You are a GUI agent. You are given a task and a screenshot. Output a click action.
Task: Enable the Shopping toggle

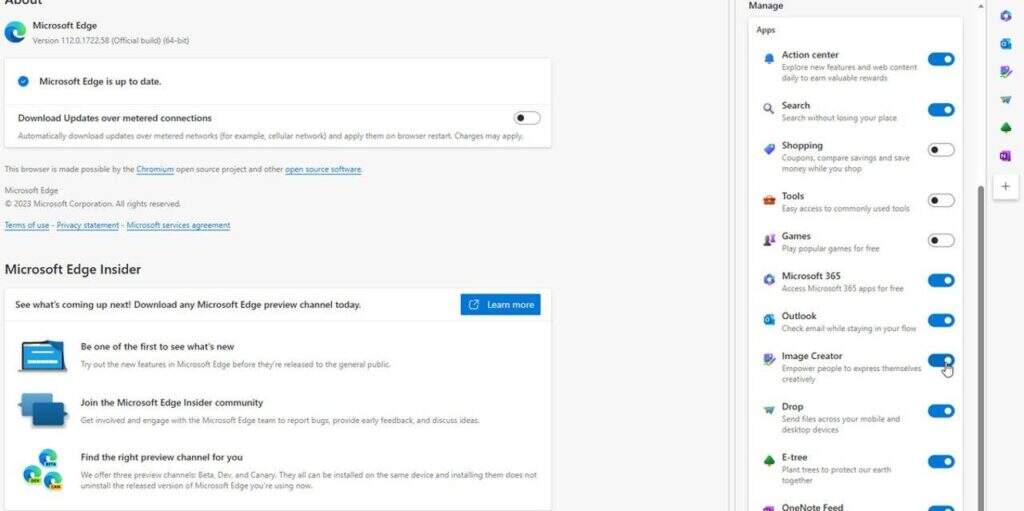pos(941,150)
